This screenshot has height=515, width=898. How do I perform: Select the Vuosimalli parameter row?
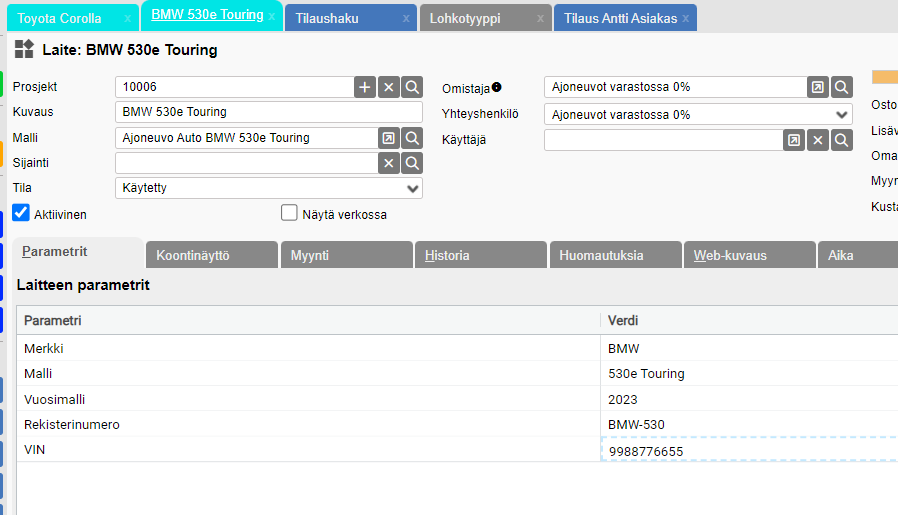coord(308,399)
